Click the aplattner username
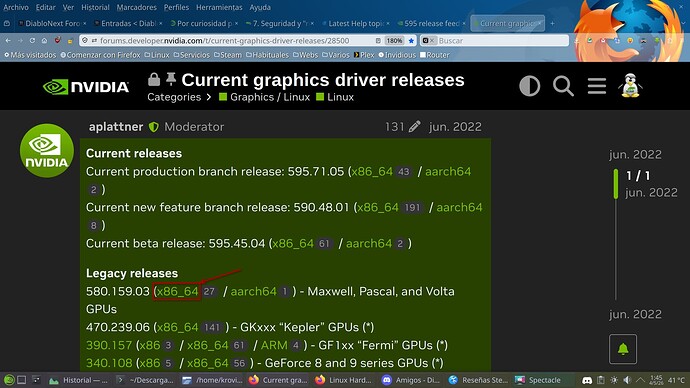Screen dimensions: 690x388 pyautogui.click(x=116, y=127)
